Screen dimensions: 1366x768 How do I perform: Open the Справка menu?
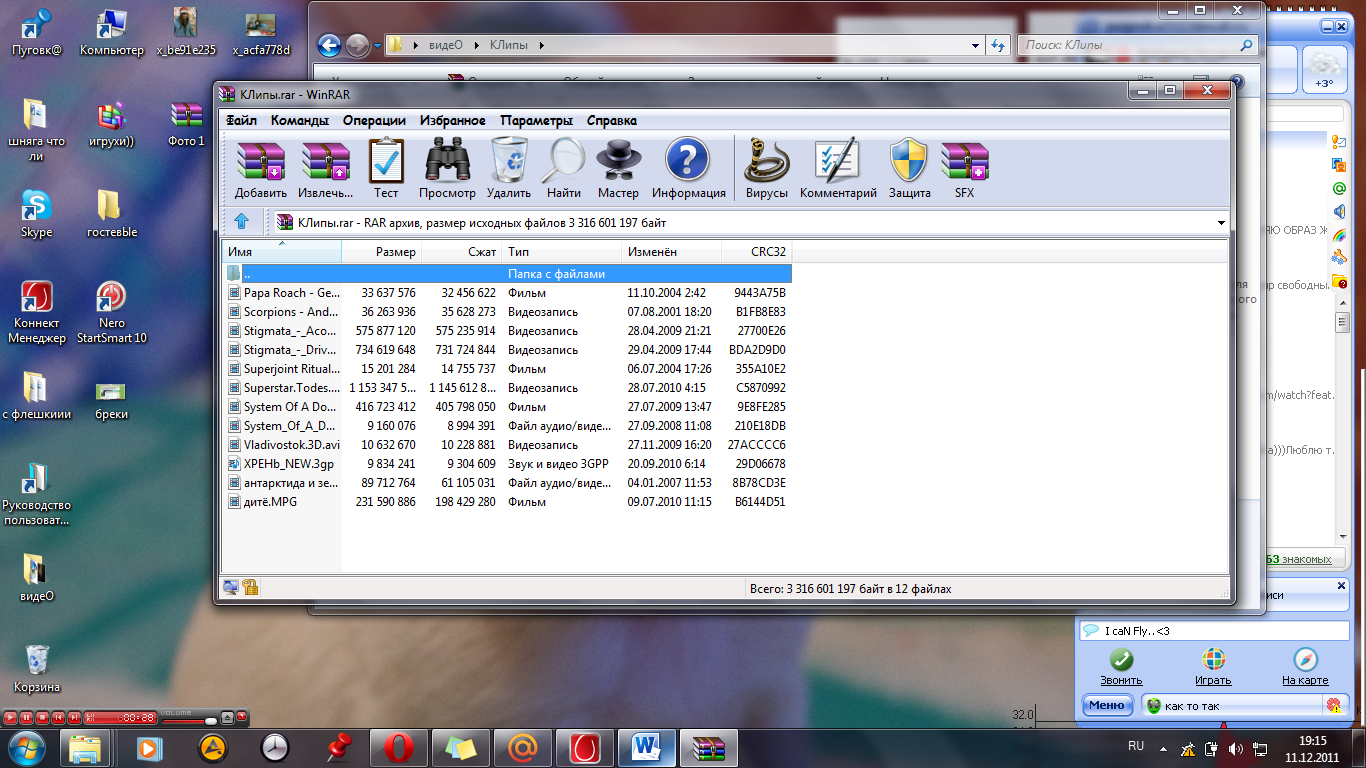[612, 120]
